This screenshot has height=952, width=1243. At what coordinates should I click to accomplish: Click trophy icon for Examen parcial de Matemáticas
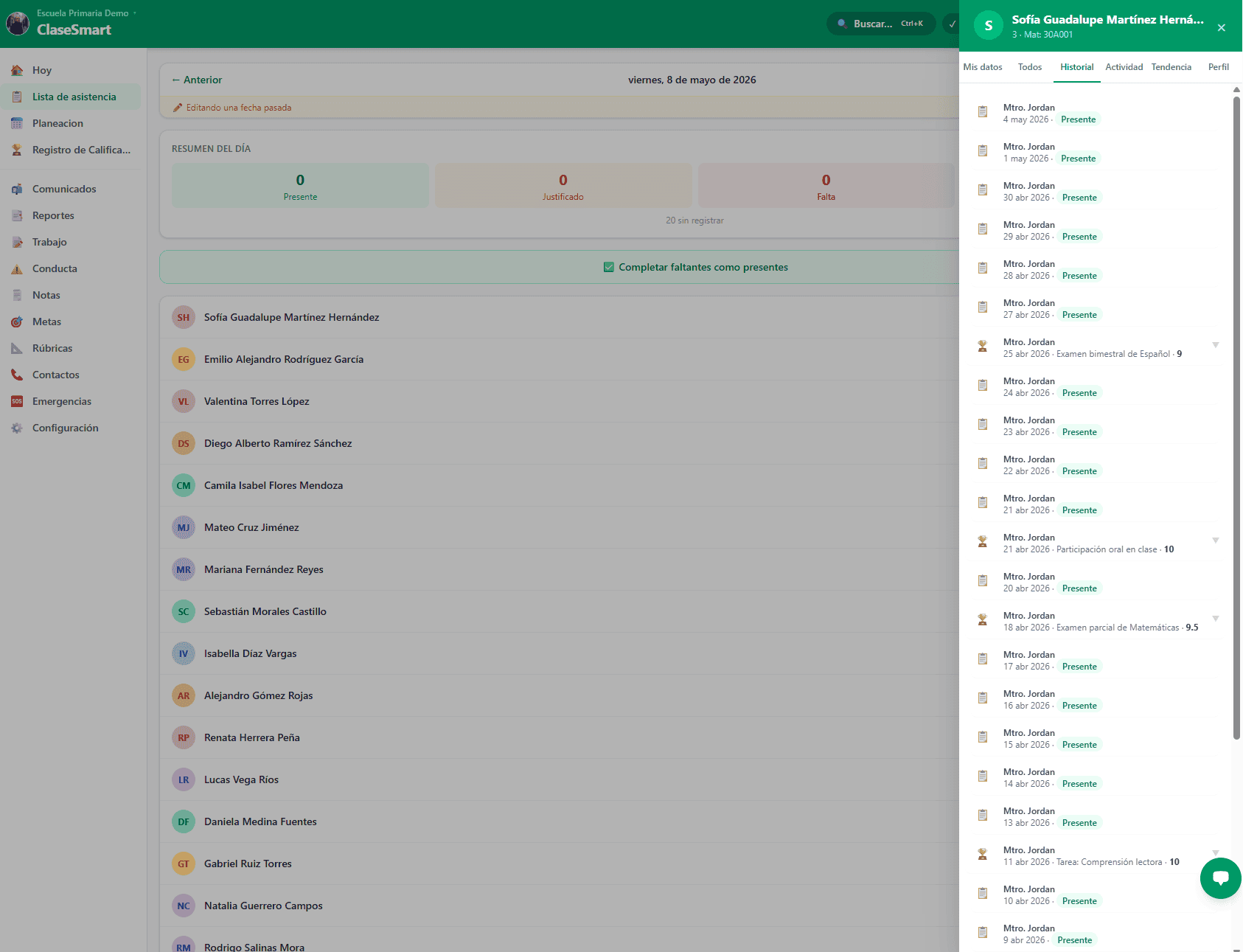coord(982,619)
